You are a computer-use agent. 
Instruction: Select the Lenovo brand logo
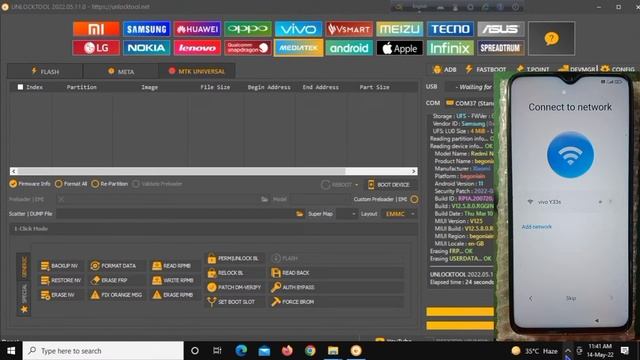(197, 48)
